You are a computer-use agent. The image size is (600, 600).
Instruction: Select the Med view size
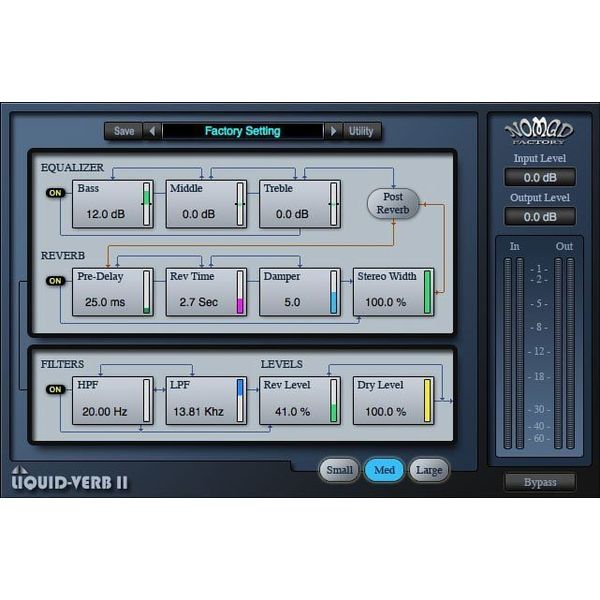click(384, 470)
